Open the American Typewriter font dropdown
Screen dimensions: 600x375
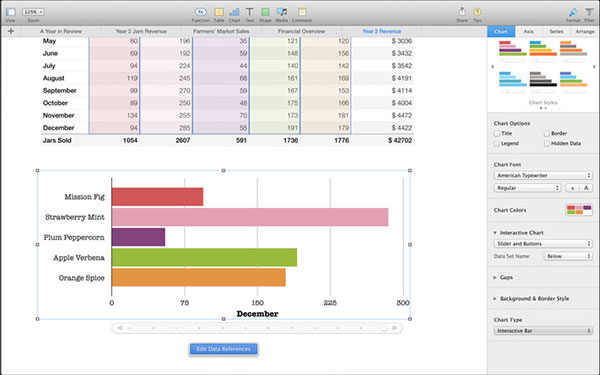pos(543,175)
